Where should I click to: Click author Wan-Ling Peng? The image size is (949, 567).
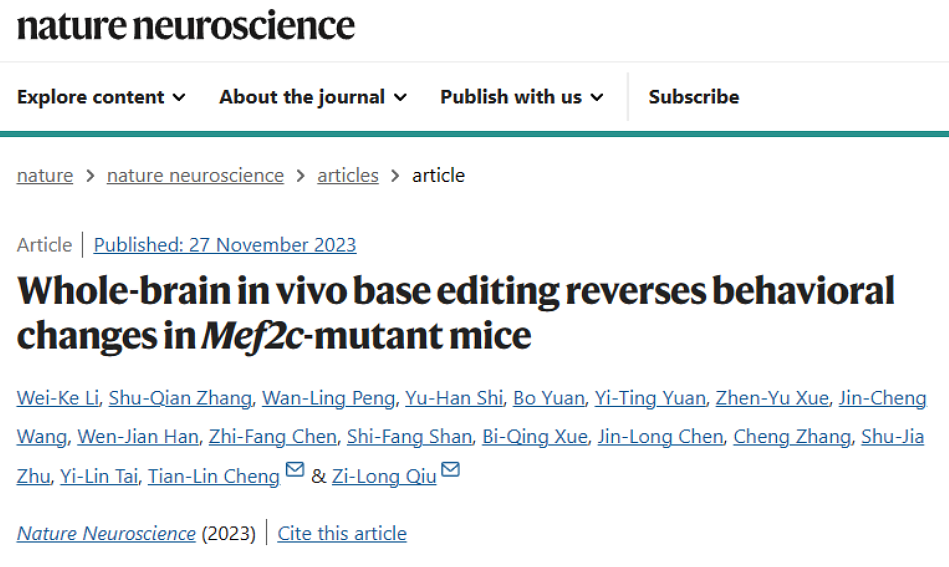pyautogui.click(x=328, y=398)
